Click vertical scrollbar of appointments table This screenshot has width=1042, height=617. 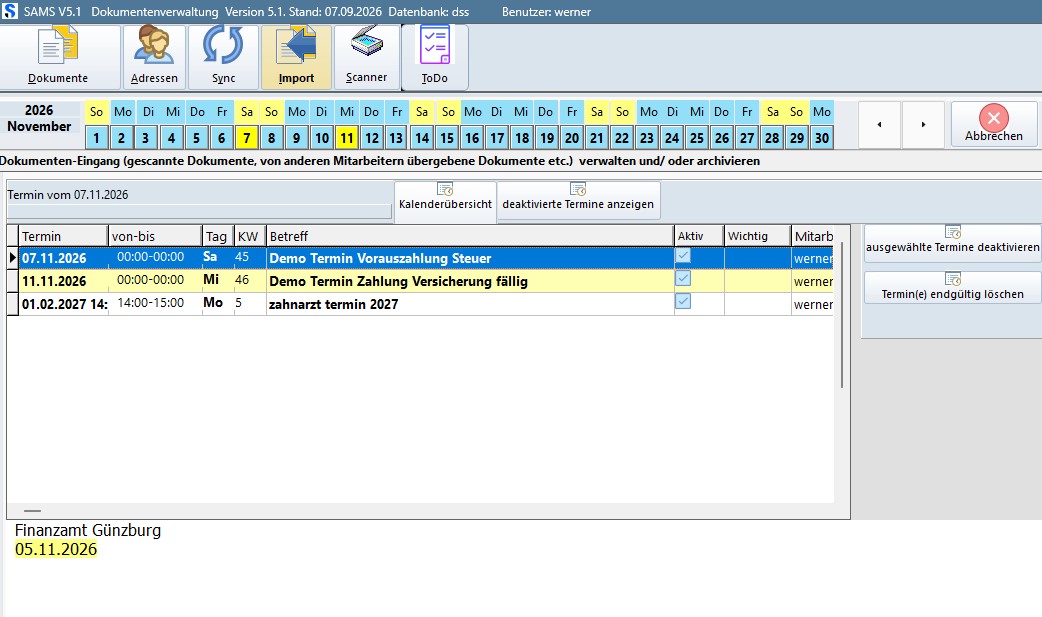click(842, 314)
